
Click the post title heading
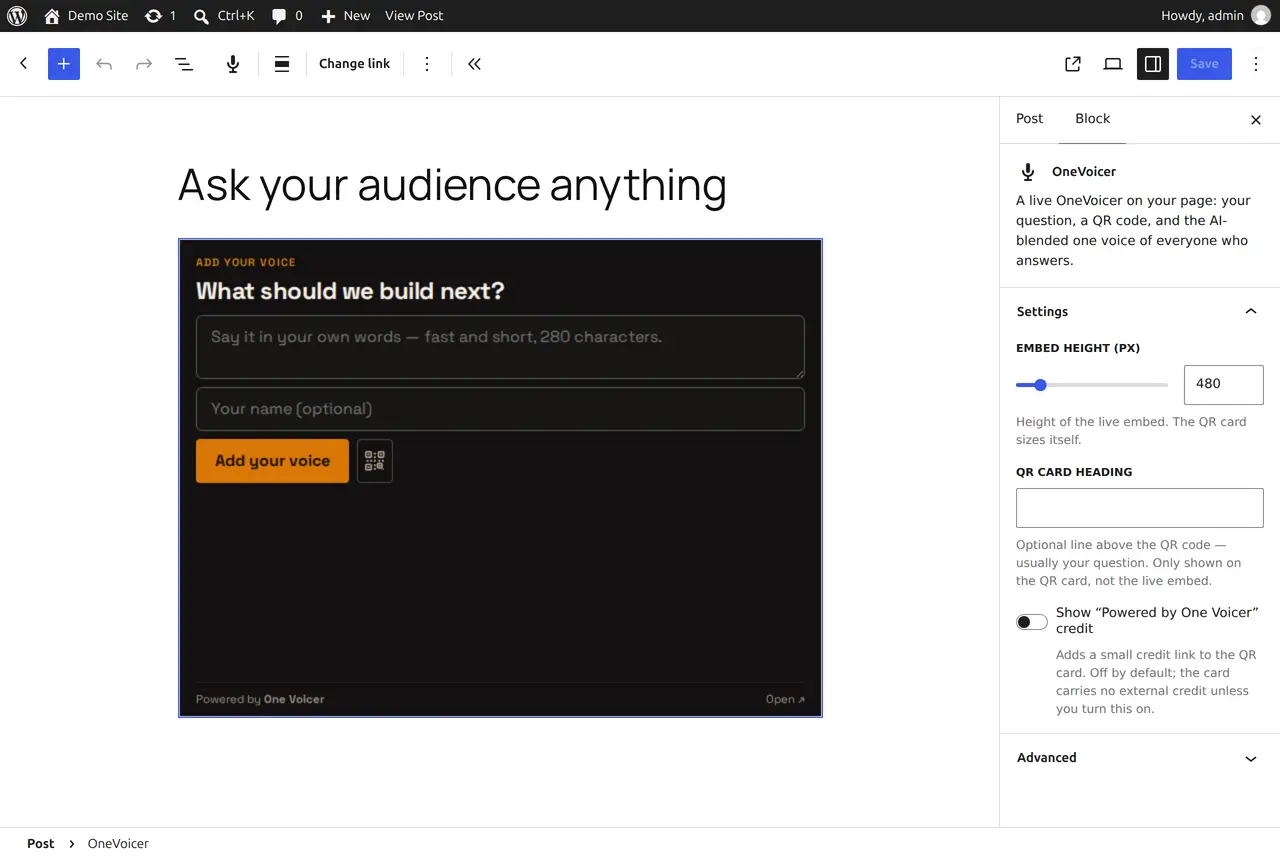pos(452,186)
